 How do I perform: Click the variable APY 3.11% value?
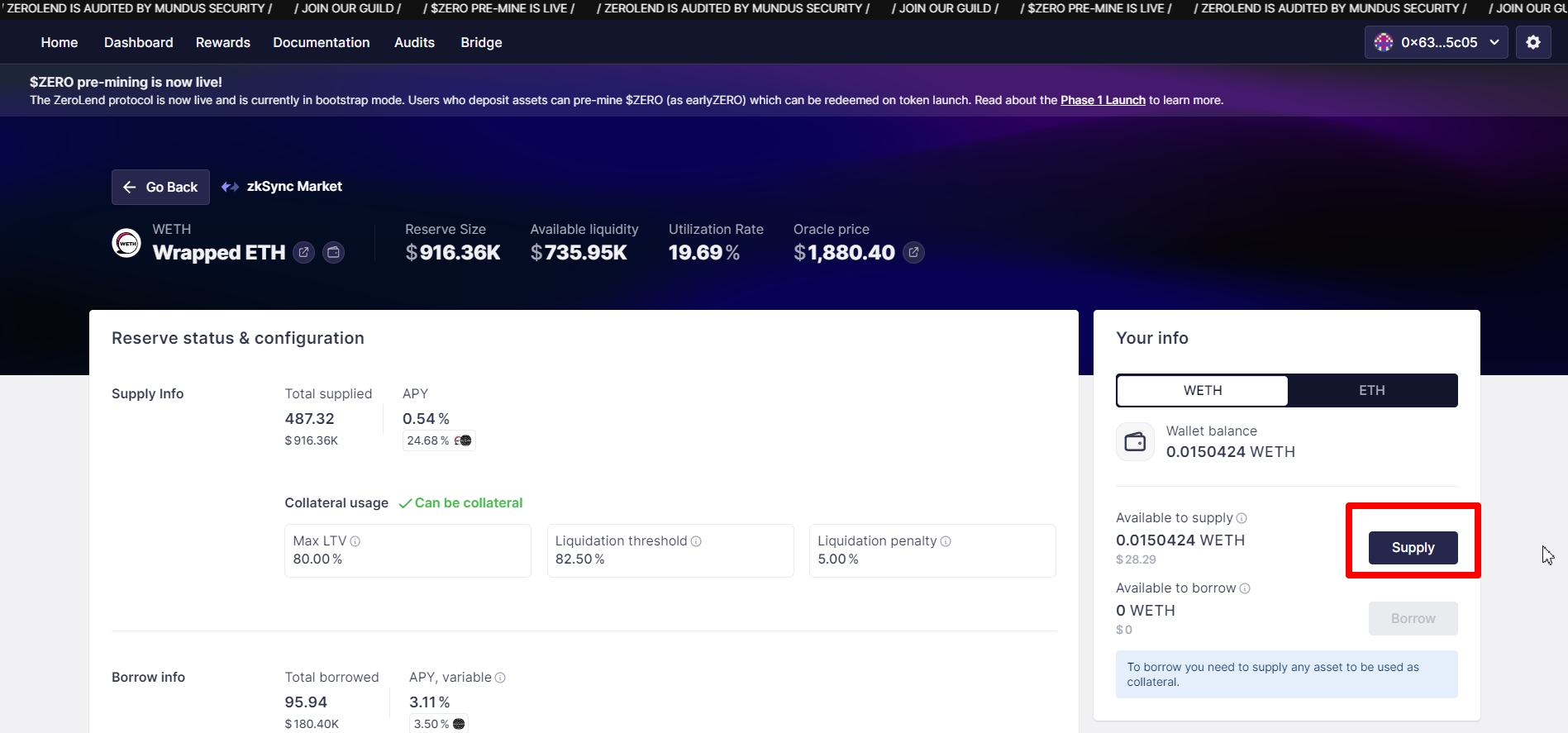(429, 702)
